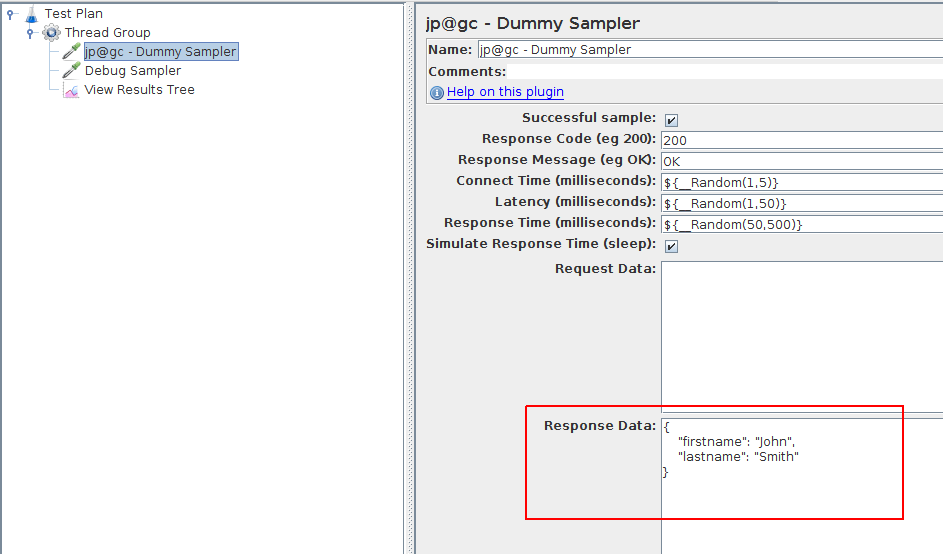Click the Debug Sampler pipette icon
The image size is (943, 554).
point(72,70)
